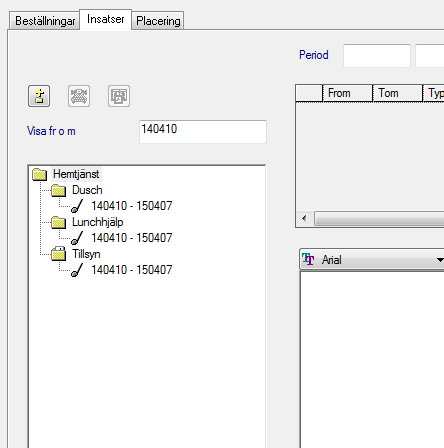Click the greyed telephone toolbar icon
The width and height of the screenshot is (444, 448).
point(79,96)
